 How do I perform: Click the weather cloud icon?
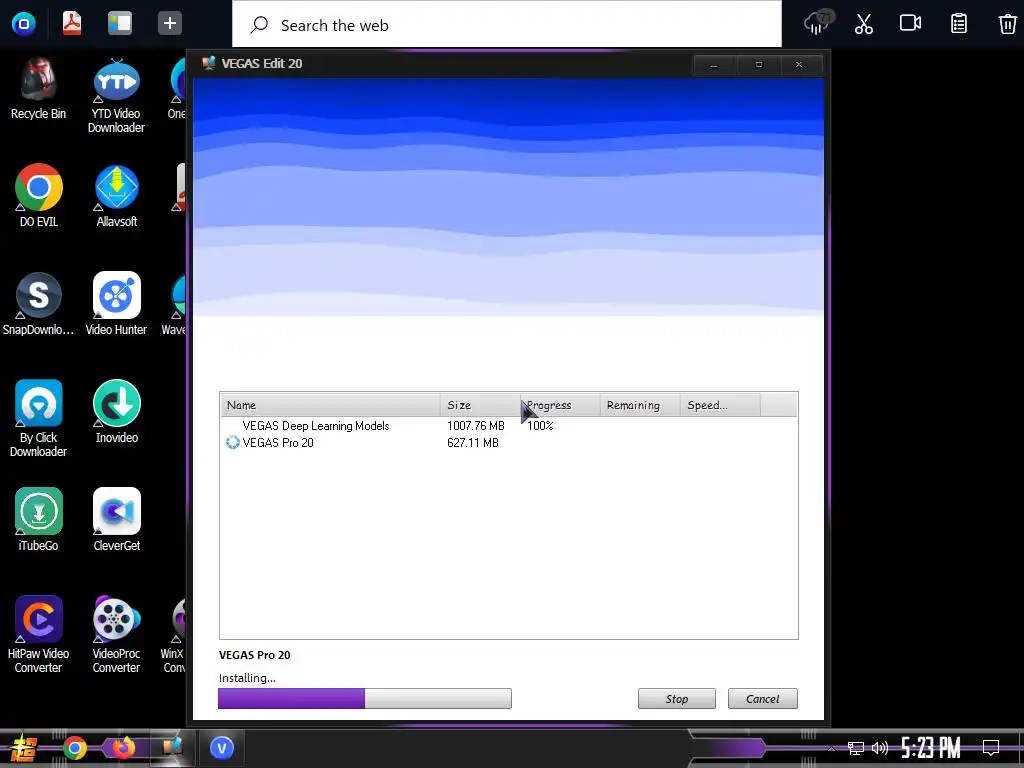click(x=818, y=23)
